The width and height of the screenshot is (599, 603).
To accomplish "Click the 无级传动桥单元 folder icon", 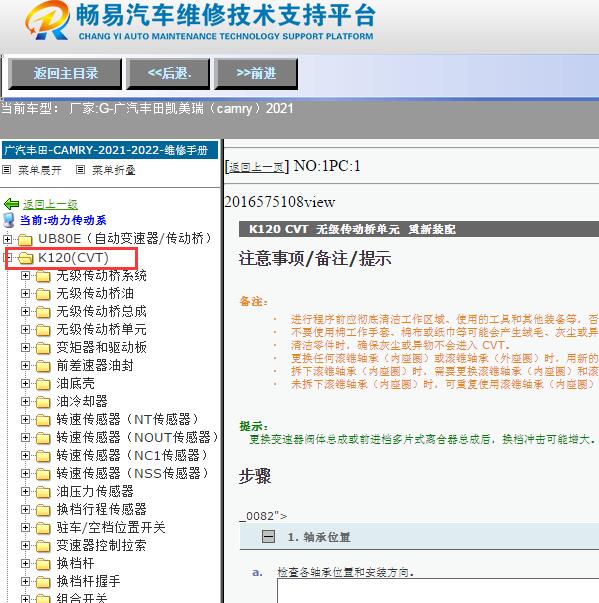I will coord(43,330).
